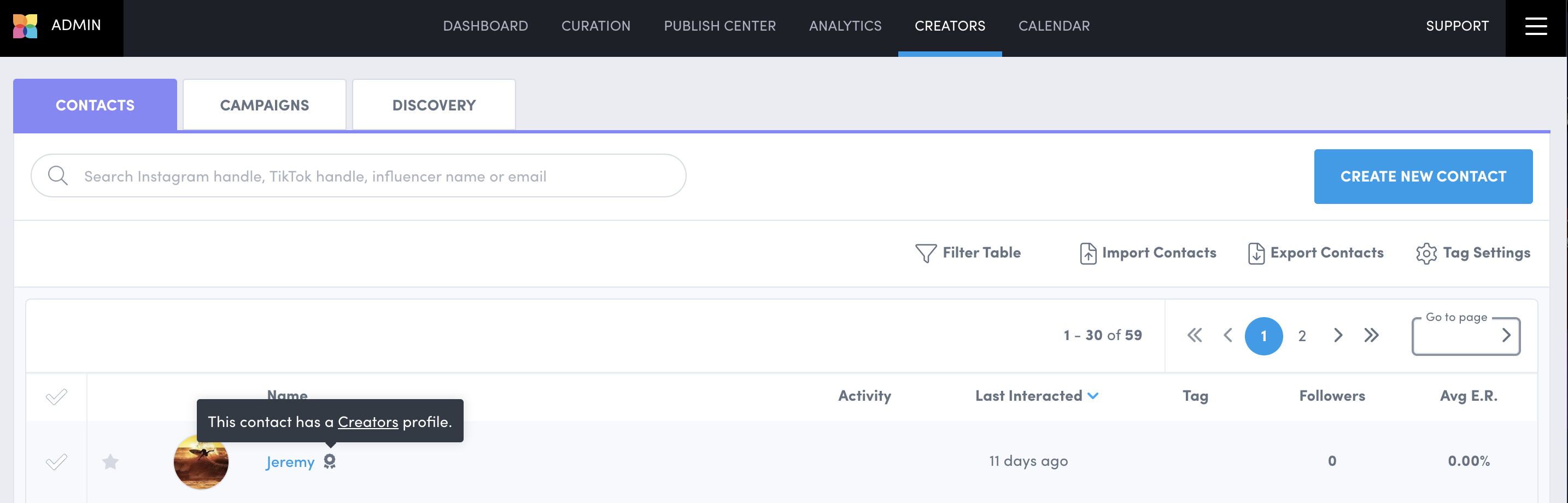Screen dimensions: 1568x503
Task: Jump to first page with double-left-chevron icon
Action: [x=1194, y=336]
